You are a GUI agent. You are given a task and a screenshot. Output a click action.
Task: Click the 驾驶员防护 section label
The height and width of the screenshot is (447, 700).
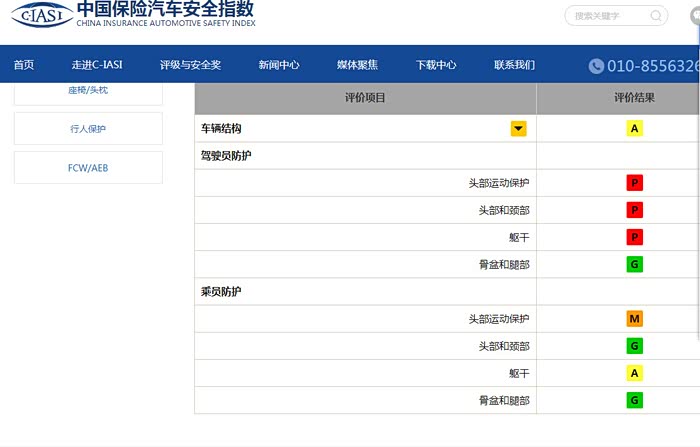pyautogui.click(x=226, y=156)
